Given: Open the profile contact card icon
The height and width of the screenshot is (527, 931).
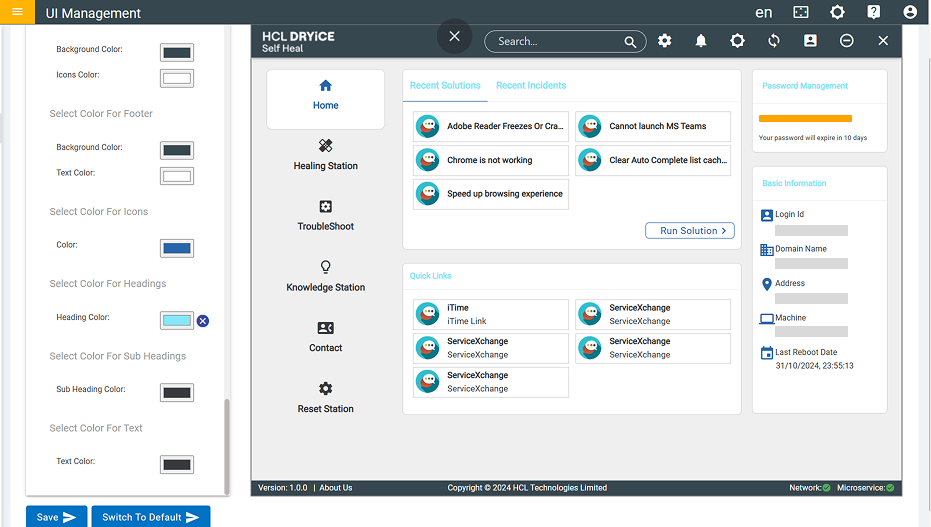Looking at the screenshot, I should (x=810, y=40).
